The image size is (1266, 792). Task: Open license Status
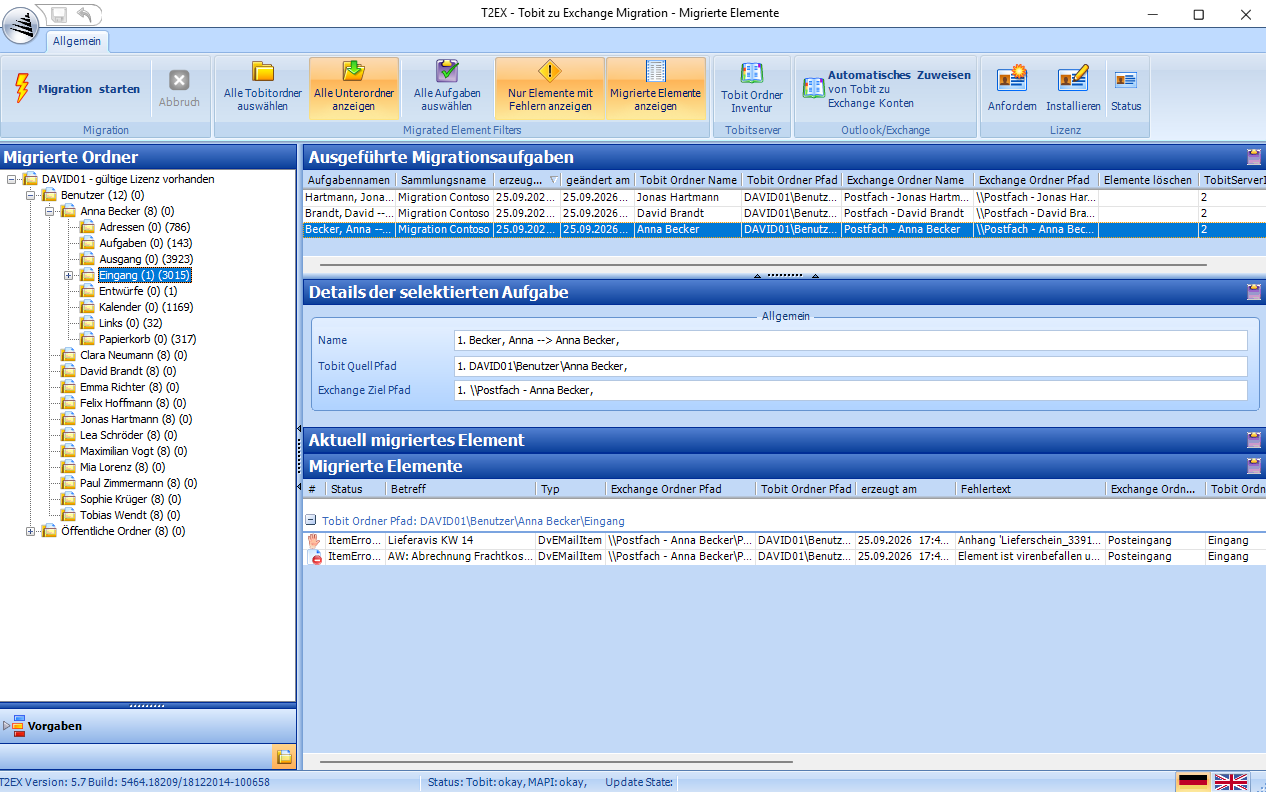(x=1126, y=88)
